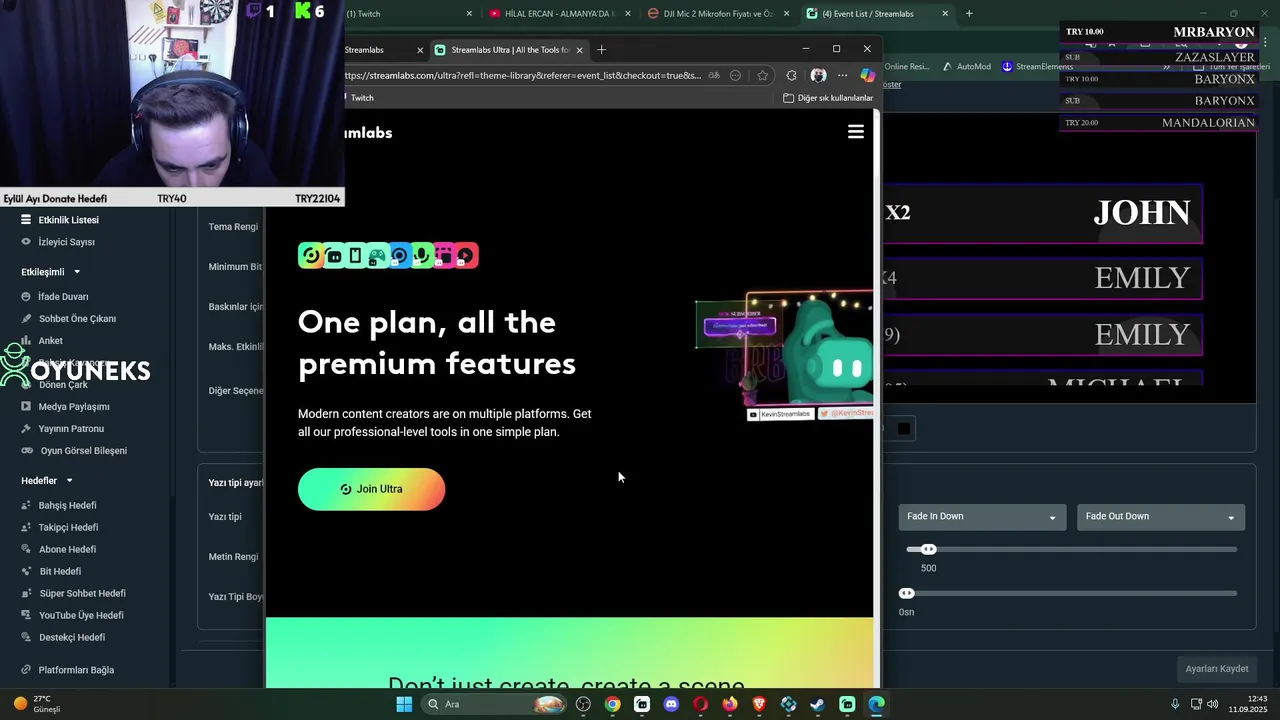Click the Takipçi Hedefi icon

click(27, 528)
